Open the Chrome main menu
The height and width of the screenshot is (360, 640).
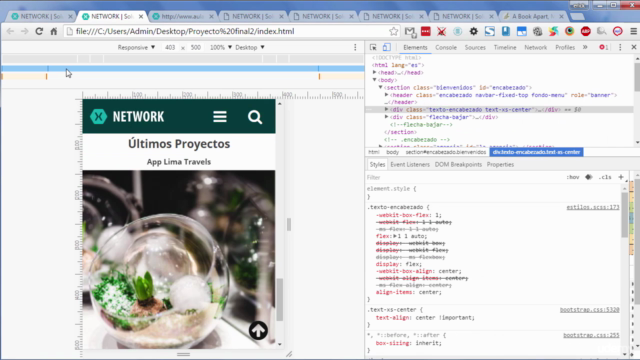click(633, 31)
